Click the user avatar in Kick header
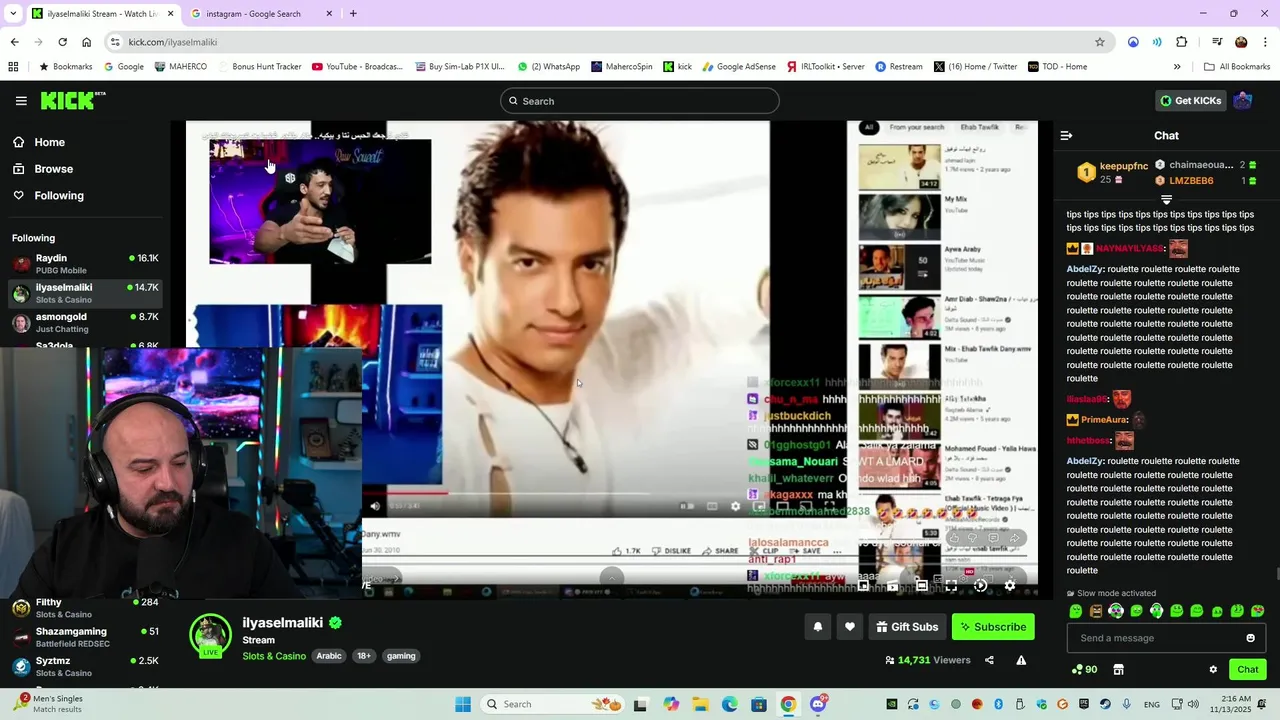Screen dimensions: 1280x720 pos(1243,100)
